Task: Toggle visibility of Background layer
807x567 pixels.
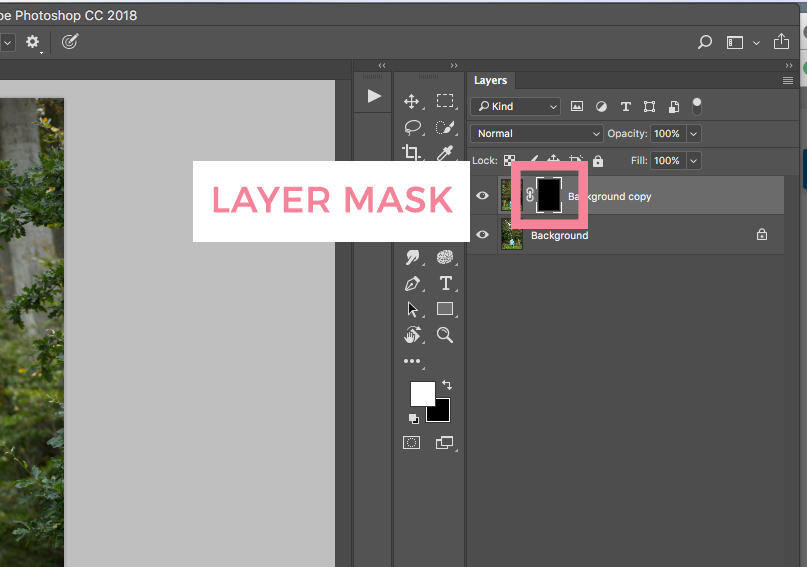Action: coord(483,235)
